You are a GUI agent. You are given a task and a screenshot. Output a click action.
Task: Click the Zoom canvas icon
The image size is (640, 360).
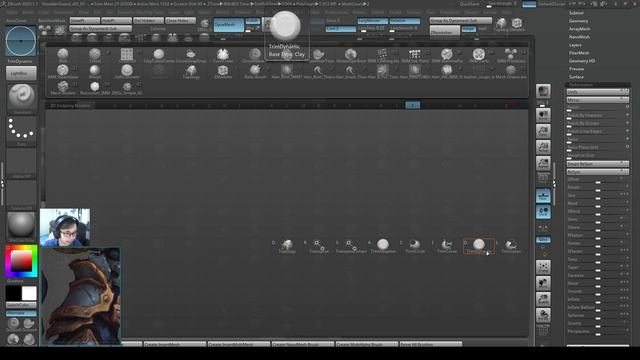(543, 131)
